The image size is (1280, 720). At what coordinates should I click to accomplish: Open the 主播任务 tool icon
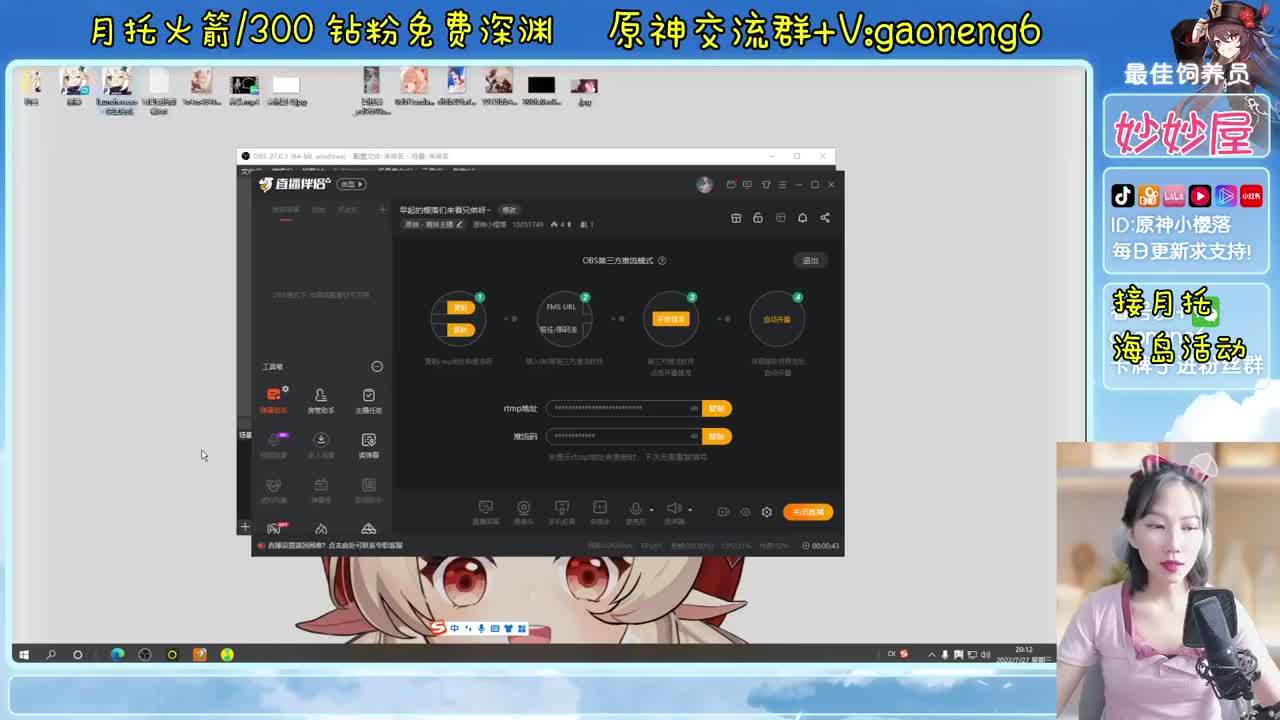click(368, 400)
